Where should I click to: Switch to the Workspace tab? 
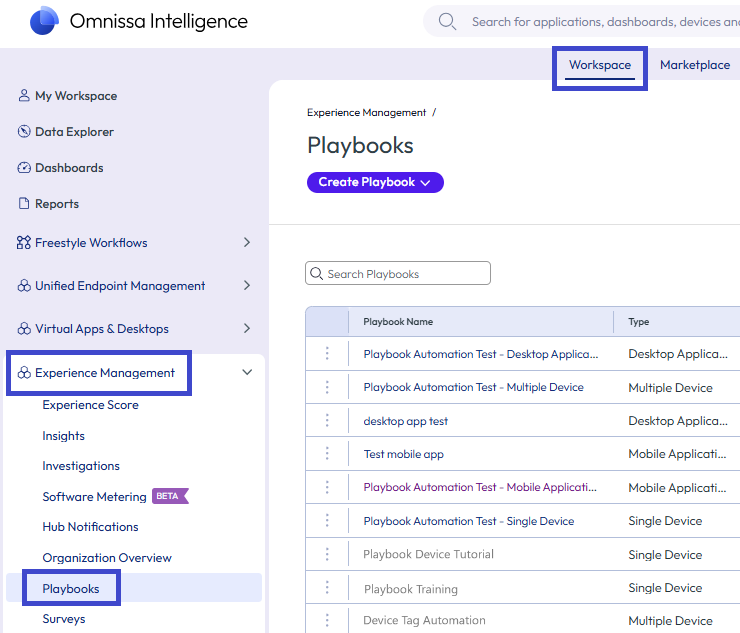point(600,65)
